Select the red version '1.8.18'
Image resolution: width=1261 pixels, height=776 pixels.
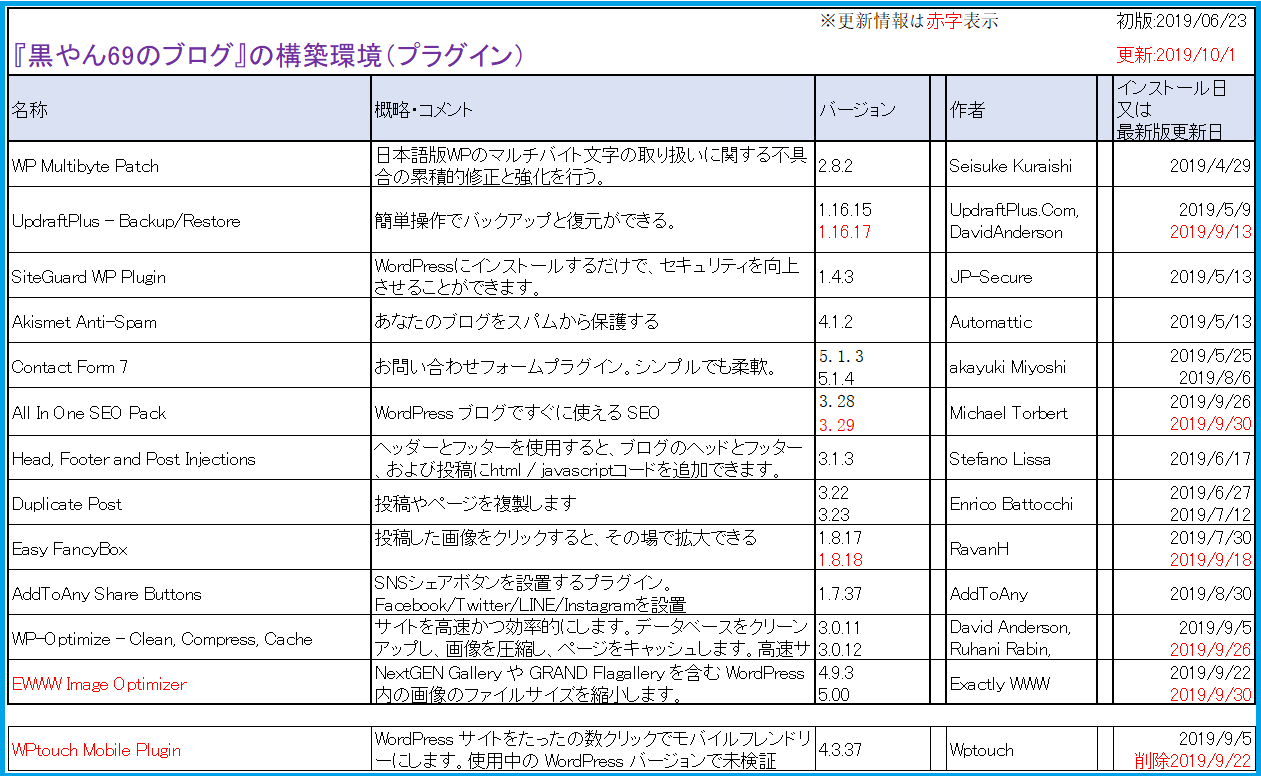840,560
